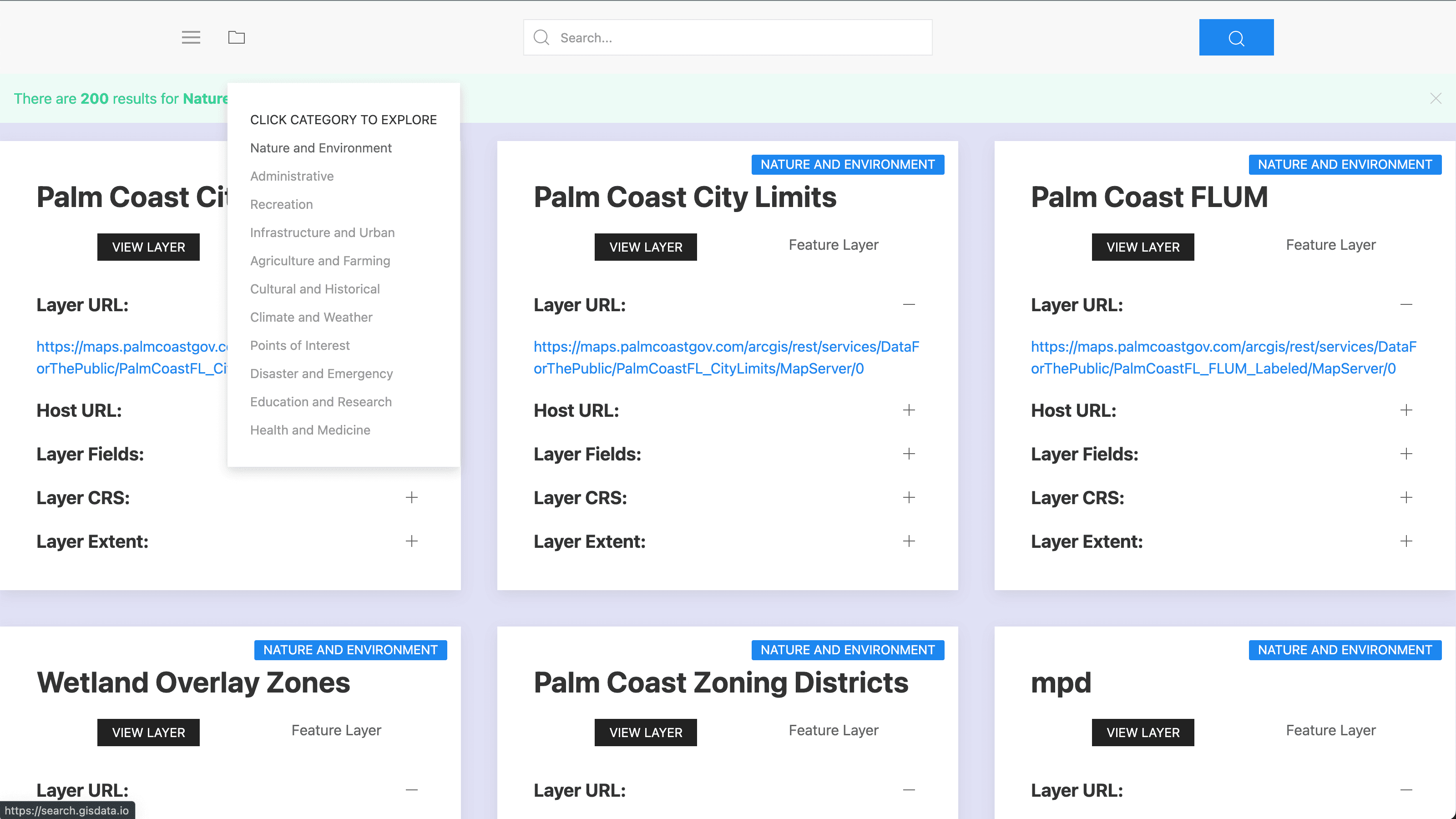Expand Layer Extent for Palm Coast FLUM
1456x819 pixels.
point(1406,541)
